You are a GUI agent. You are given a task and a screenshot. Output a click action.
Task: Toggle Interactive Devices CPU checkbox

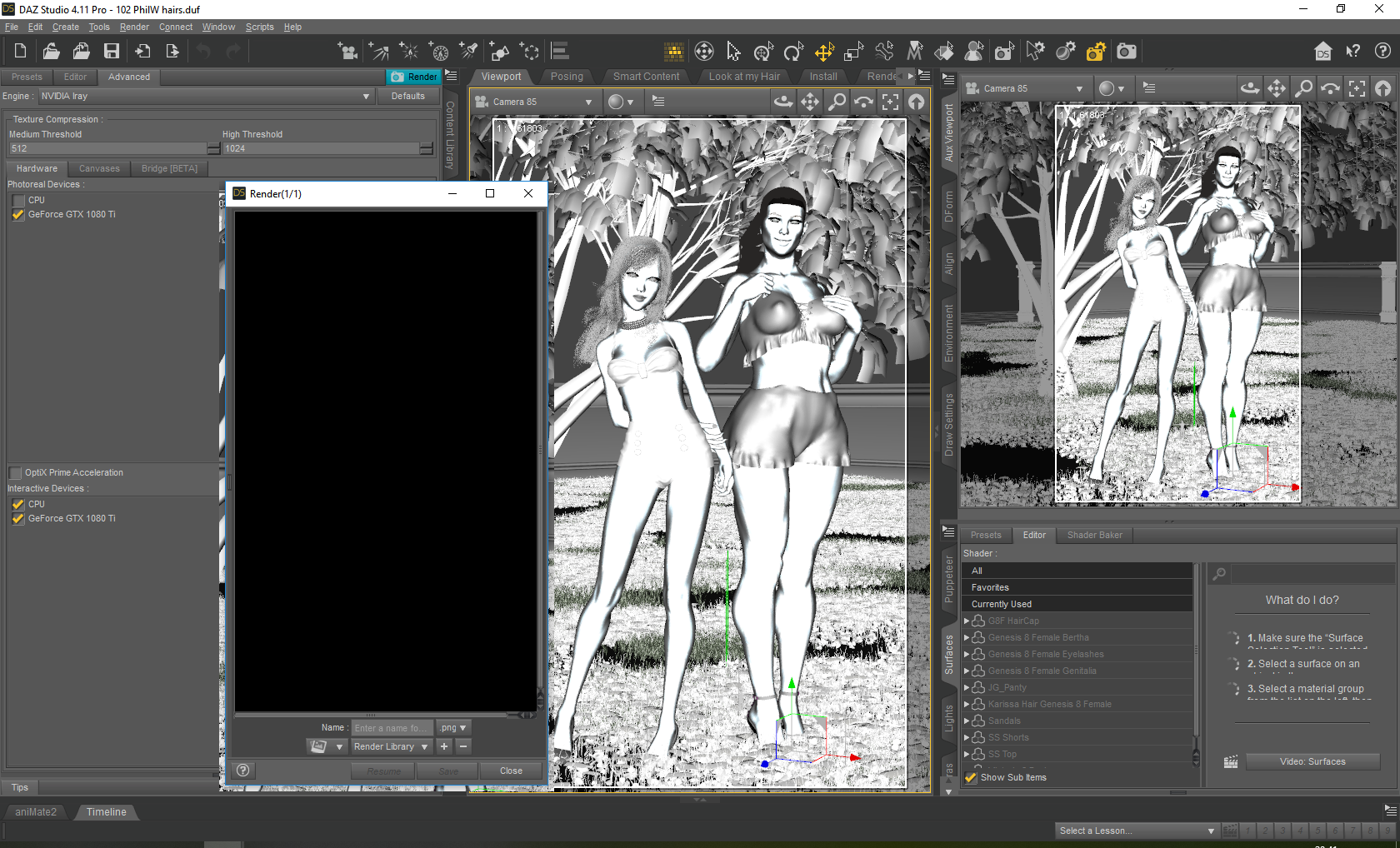(x=18, y=505)
